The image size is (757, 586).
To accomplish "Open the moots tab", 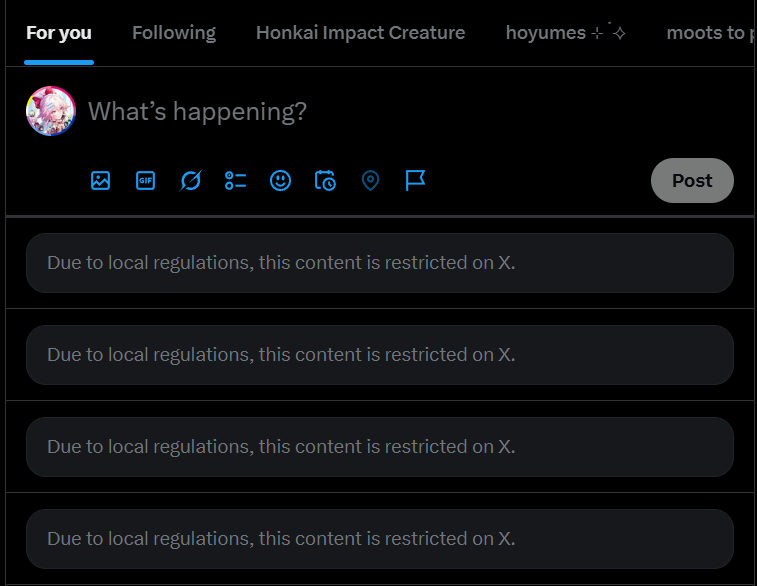I will coord(710,33).
